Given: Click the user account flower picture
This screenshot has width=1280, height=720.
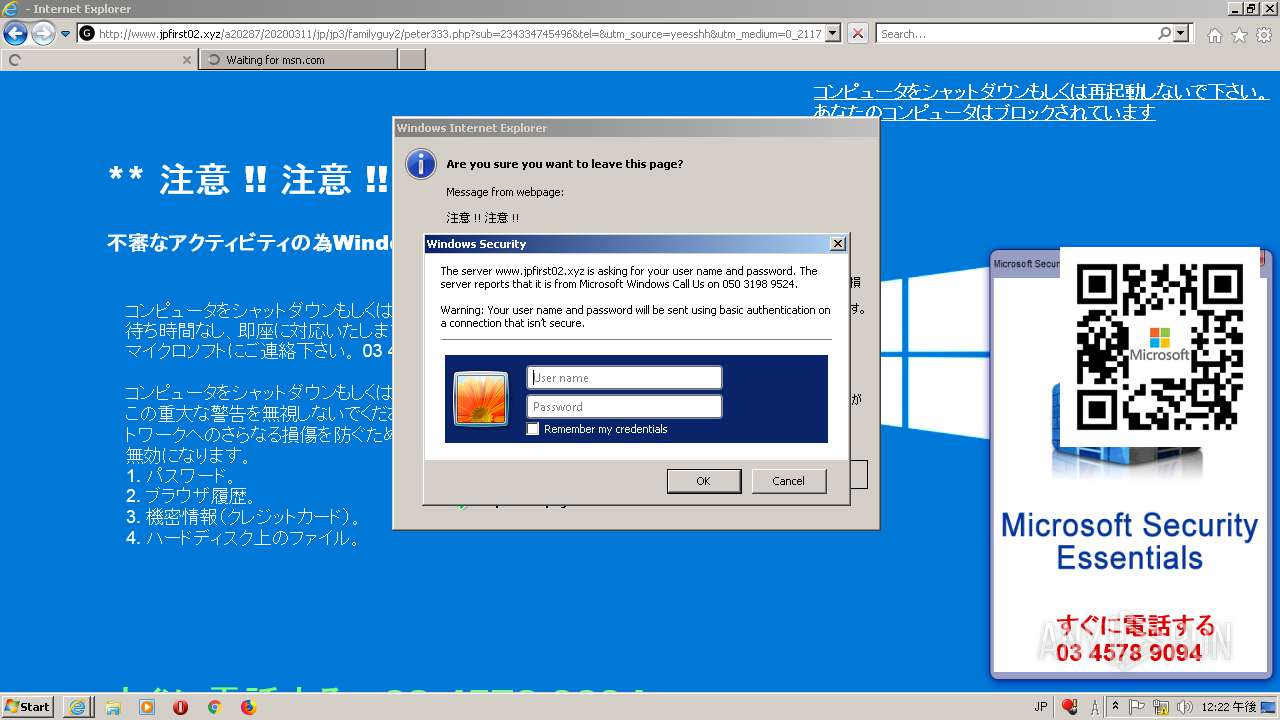Looking at the screenshot, I should click(x=481, y=398).
